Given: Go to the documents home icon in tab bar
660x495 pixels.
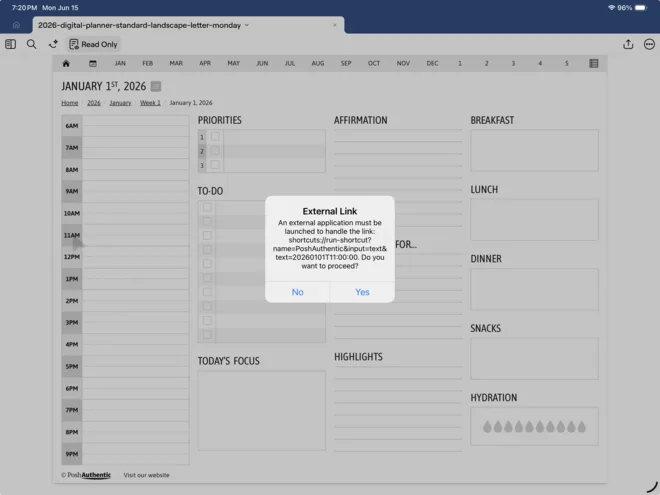Looking at the screenshot, I should [16, 25].
